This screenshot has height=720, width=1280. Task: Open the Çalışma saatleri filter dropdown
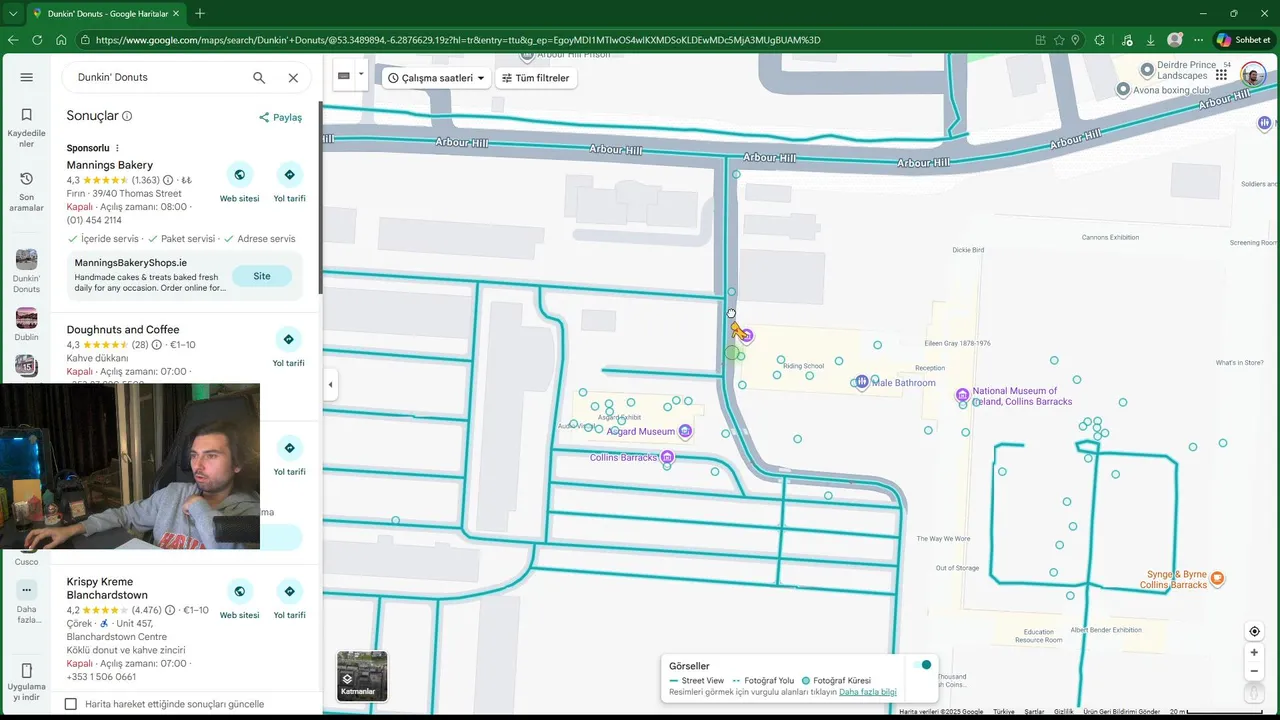pos(436,78)
